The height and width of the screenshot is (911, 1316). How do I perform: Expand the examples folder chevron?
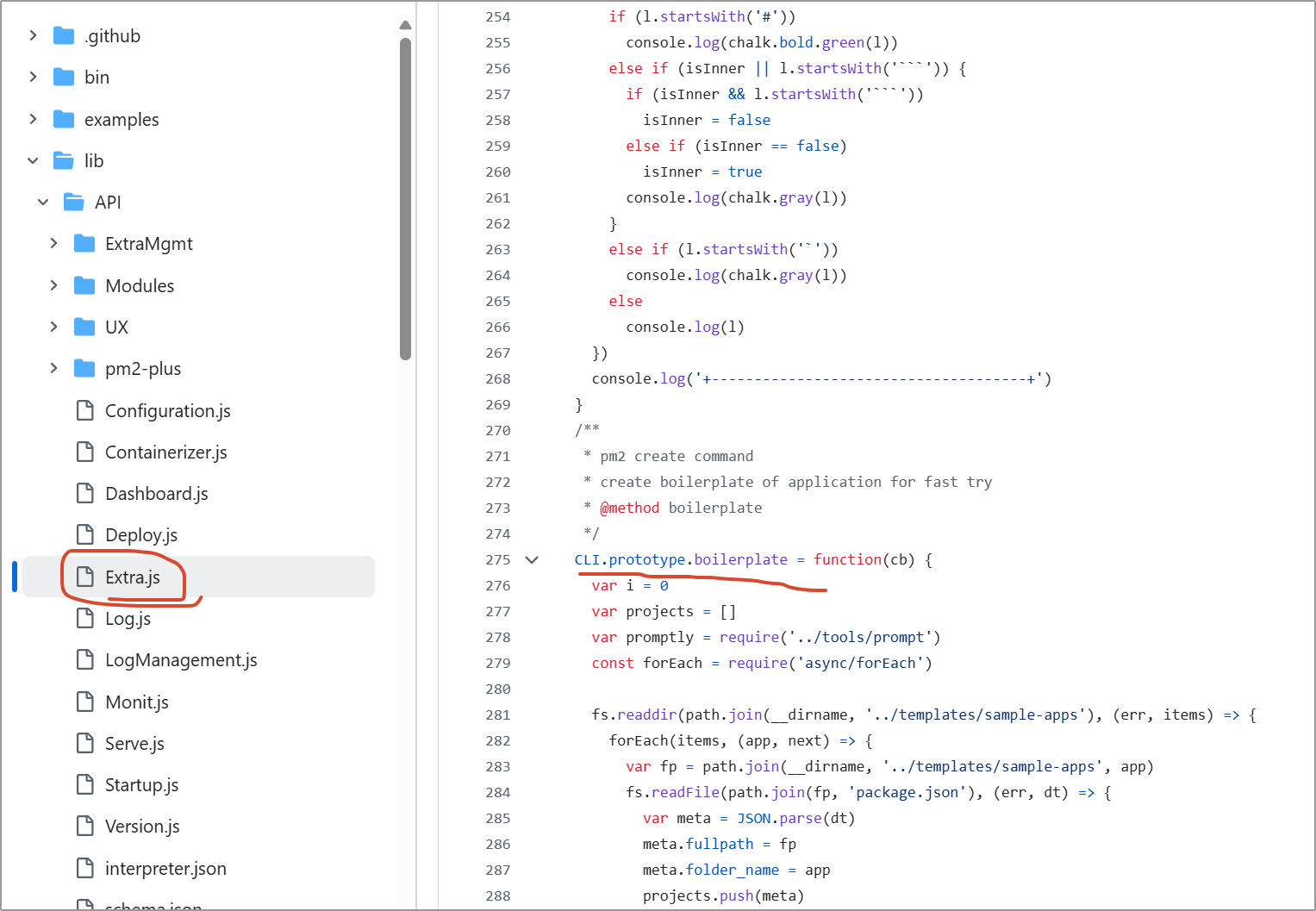[x=33, y=119]
